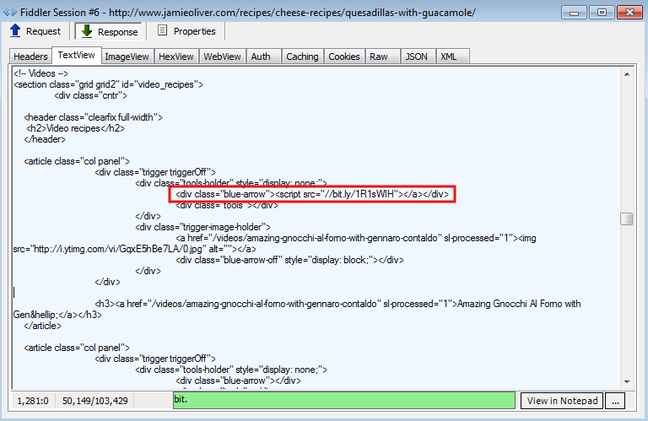Click the '<h2>Video recipes</h2>' line
The width and height of the screenshot is (648, 421).
coord(75,128)
